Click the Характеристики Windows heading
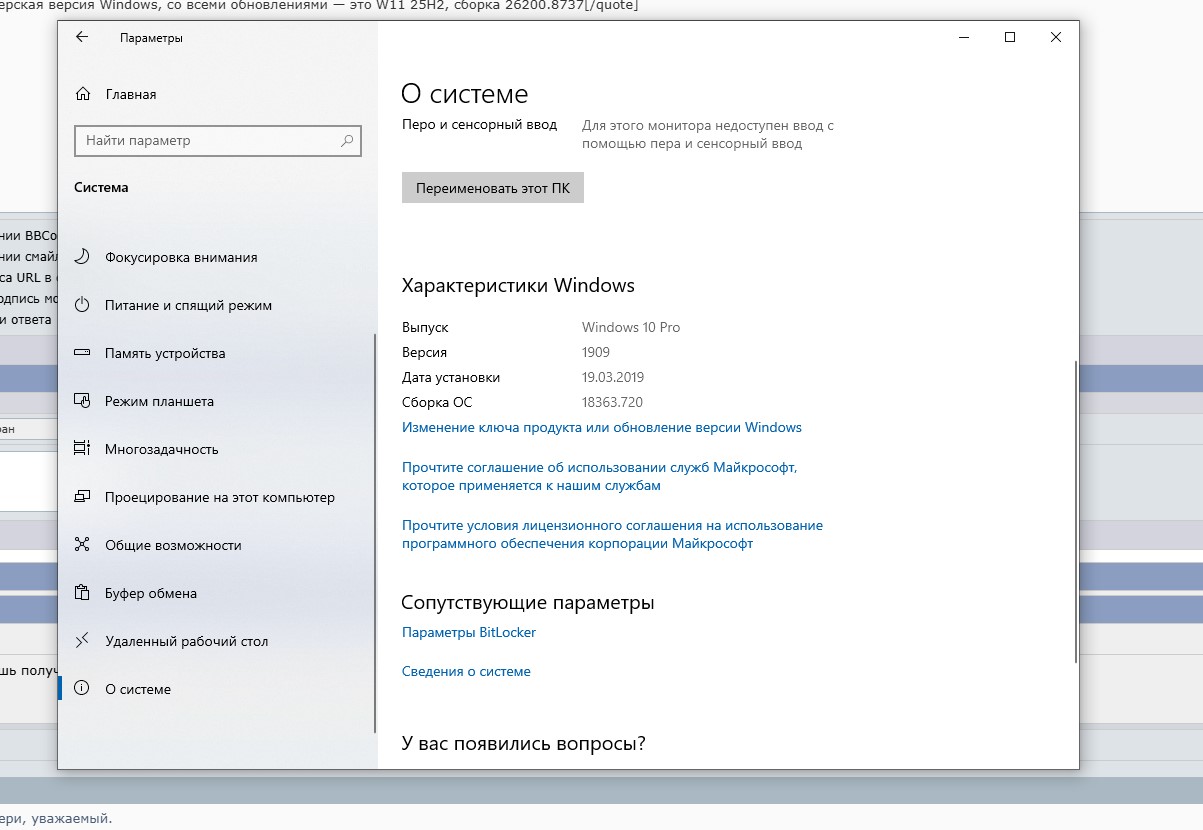This screenshot has height=830, width=1203. pos(518,285)
